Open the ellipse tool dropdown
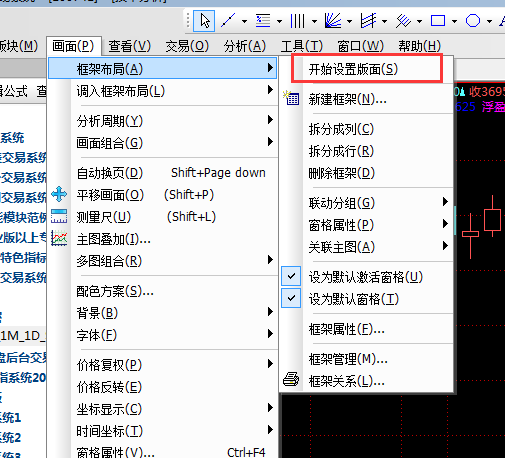This screenshot has height=458, width=505. [489, 22]
